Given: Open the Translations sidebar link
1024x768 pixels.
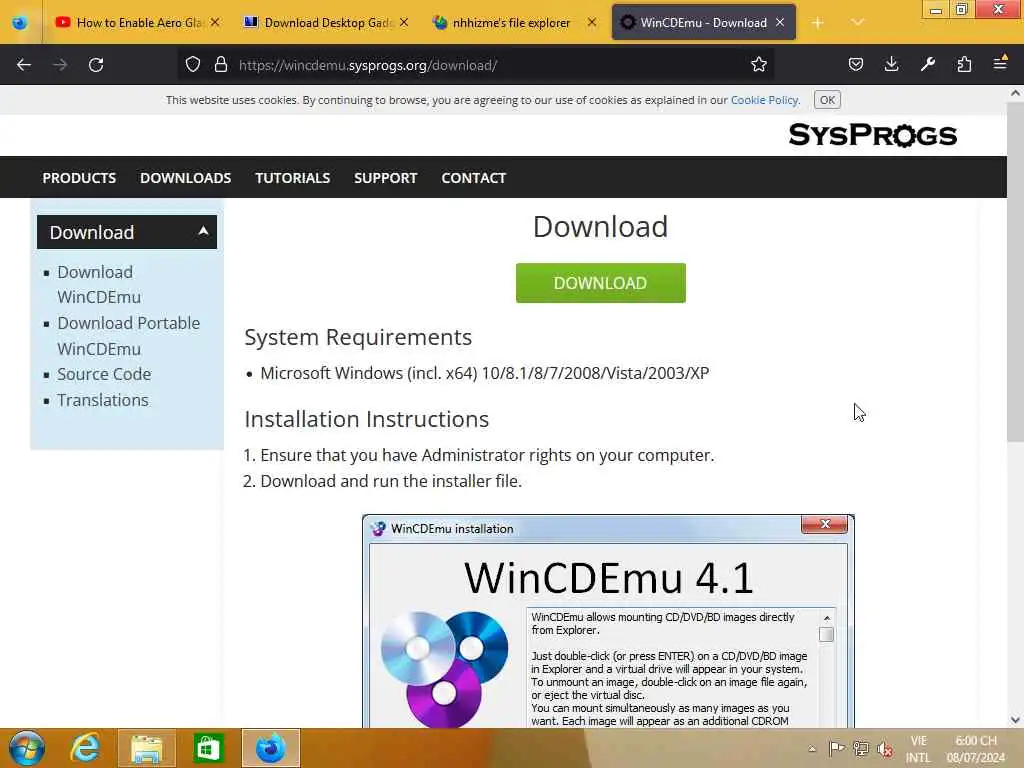Looking at the screenshot, I should (103, 400).
